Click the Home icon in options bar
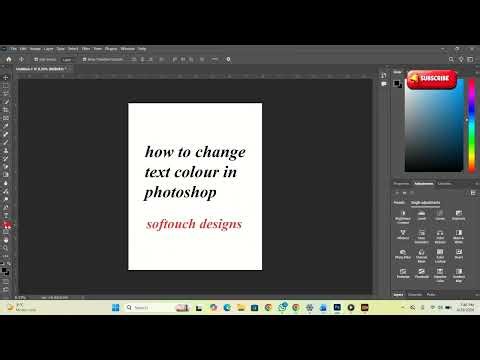Screen dimensions: 480x360 point(9,59)
